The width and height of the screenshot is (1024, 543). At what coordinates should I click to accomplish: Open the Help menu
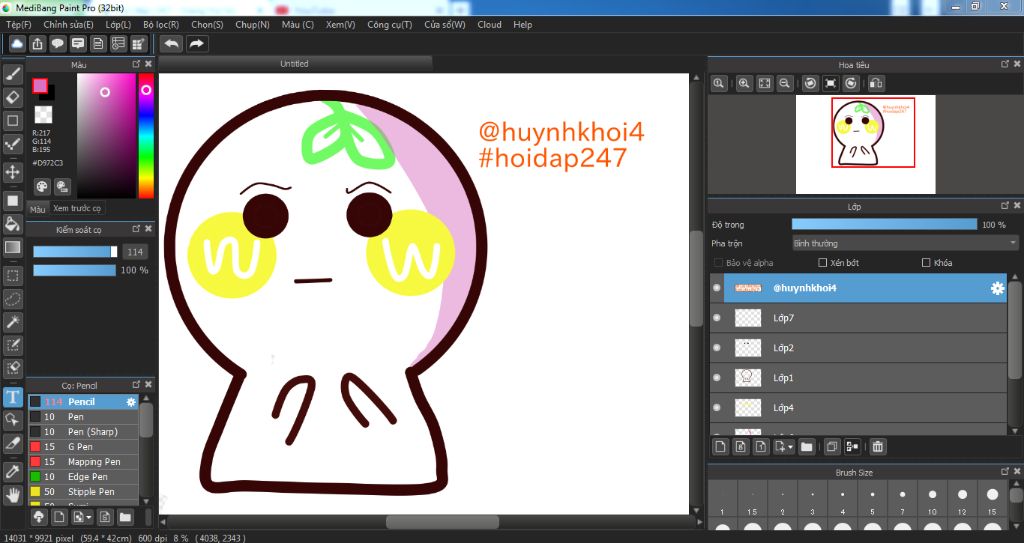pos(522,25)
